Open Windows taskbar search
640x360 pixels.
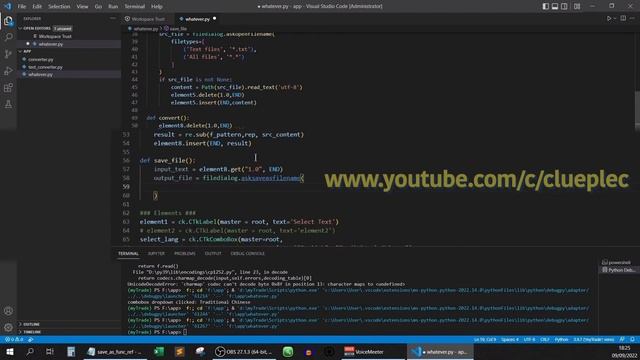click(x=30, y=351)
